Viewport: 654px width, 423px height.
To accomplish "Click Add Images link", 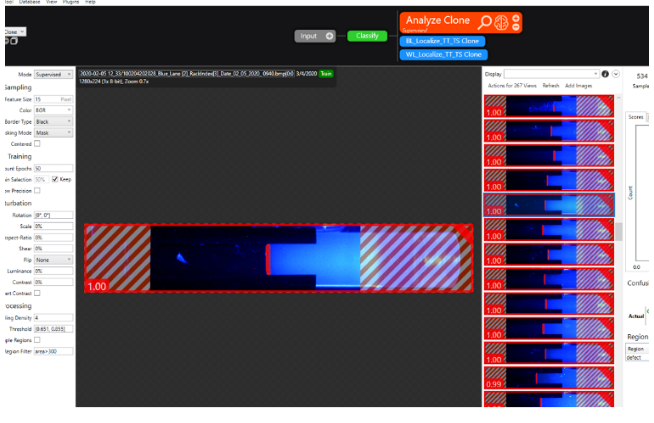I will (580, 86).
